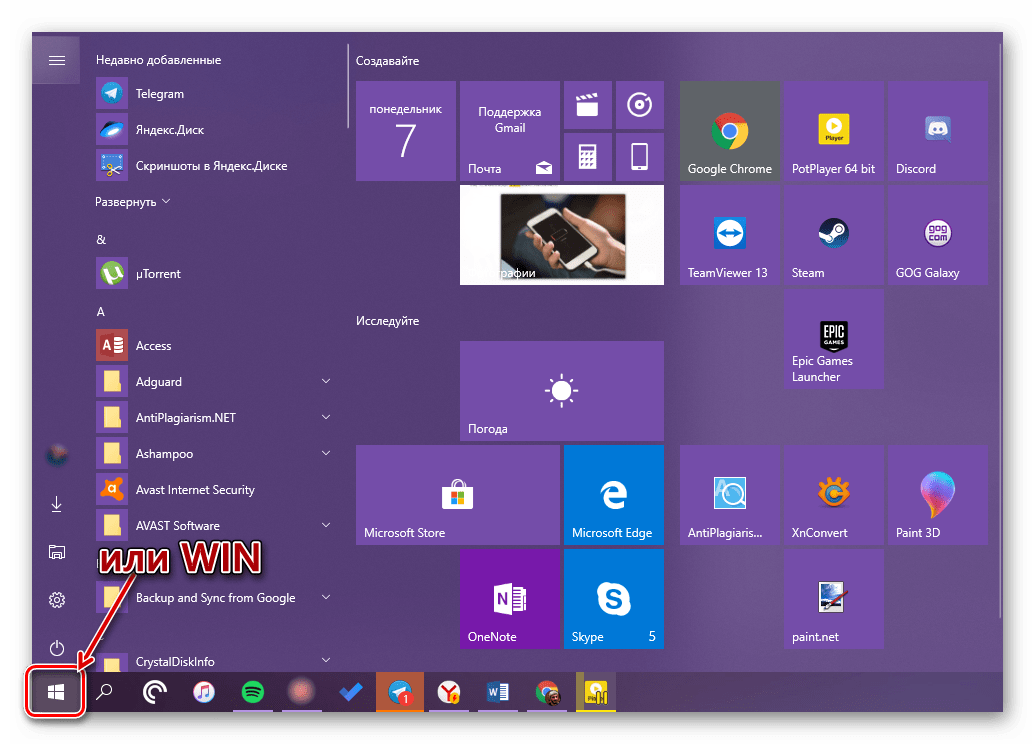
Task: Open the paint.net tile
Action: click(834, 599)
